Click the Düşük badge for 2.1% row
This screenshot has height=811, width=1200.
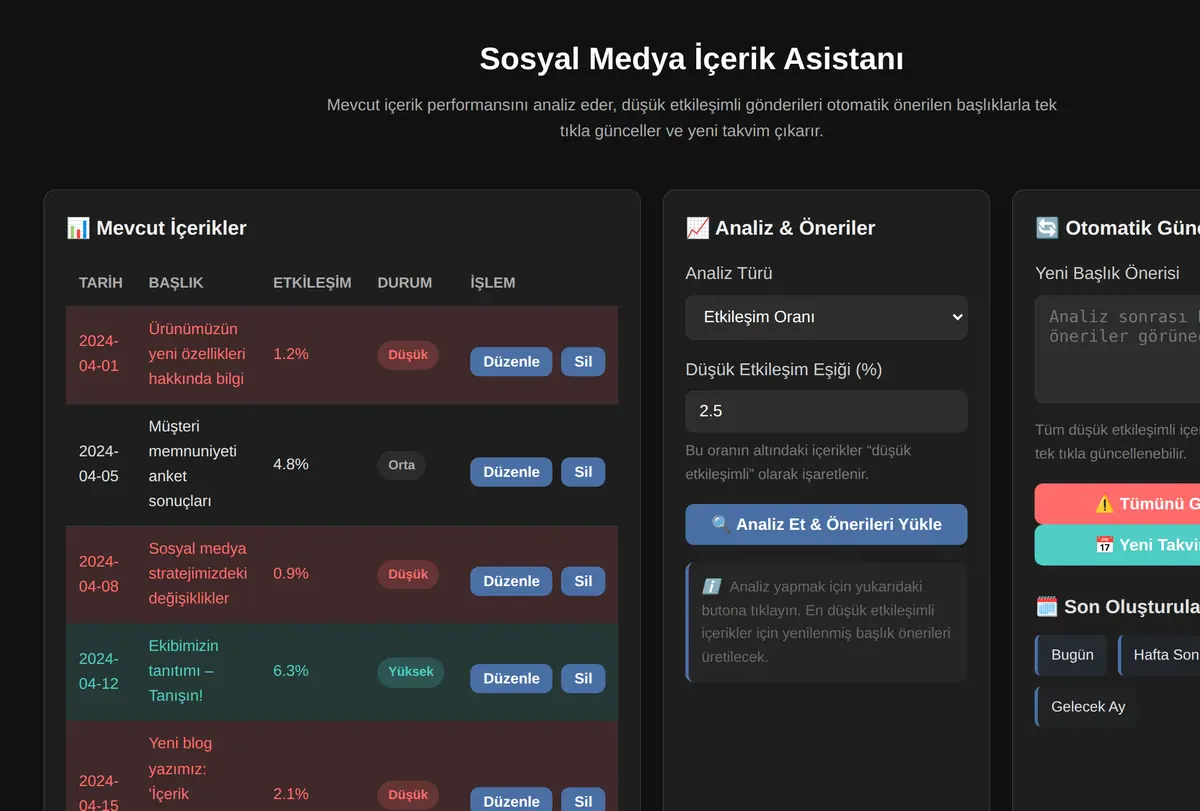click(x=408, y=795)
